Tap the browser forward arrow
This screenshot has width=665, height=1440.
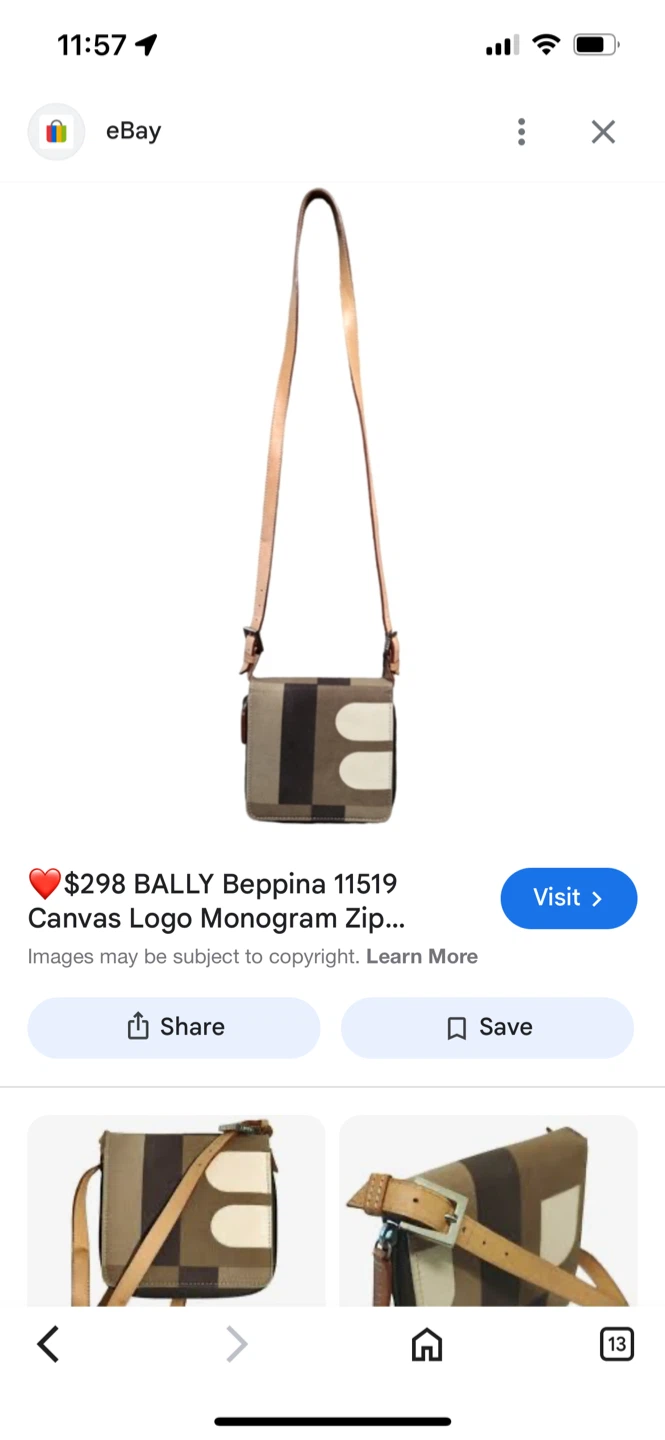tap(236, 1344)
